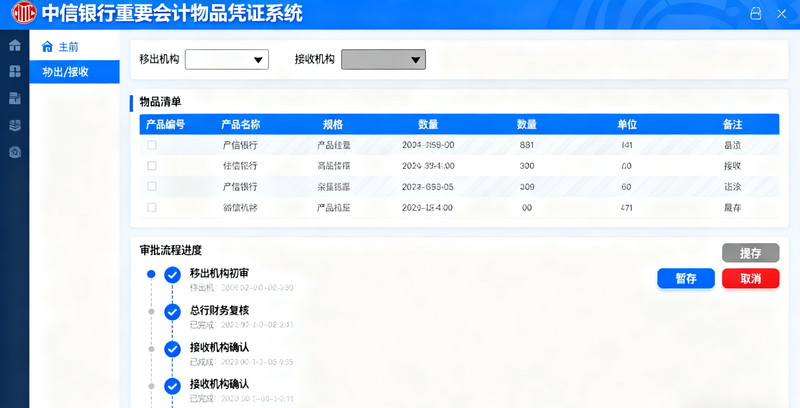Click the 审批流程进度 section title

(x=171, y=250)
